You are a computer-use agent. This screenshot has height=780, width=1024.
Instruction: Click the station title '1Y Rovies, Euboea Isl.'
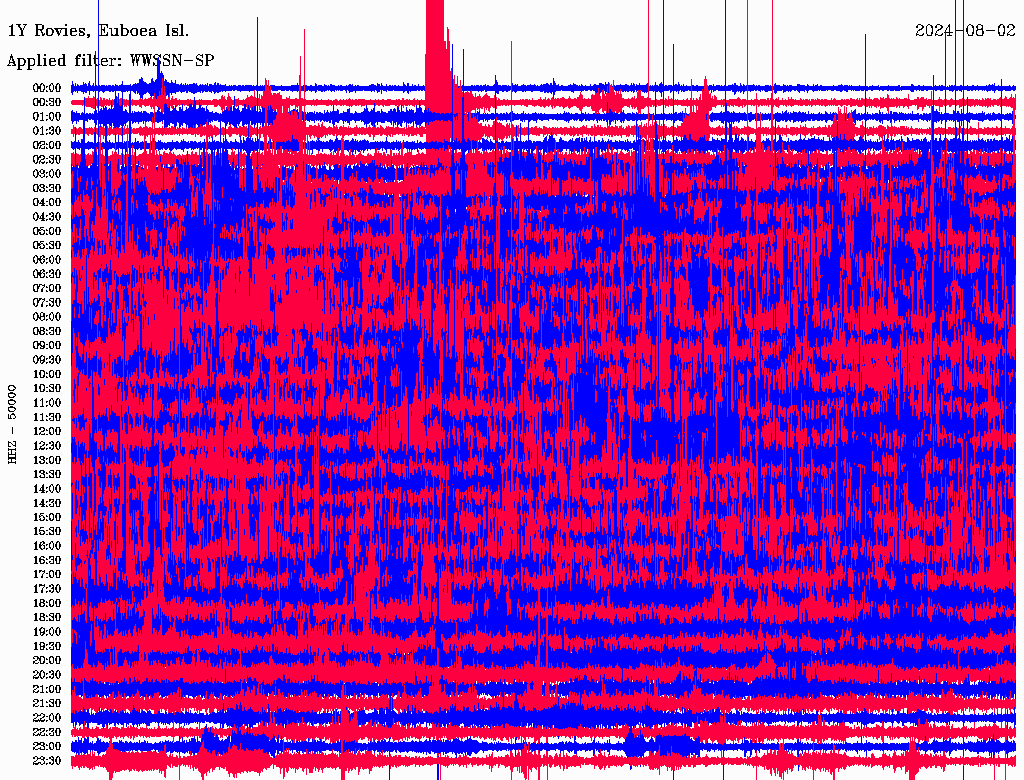pos(98,30)
